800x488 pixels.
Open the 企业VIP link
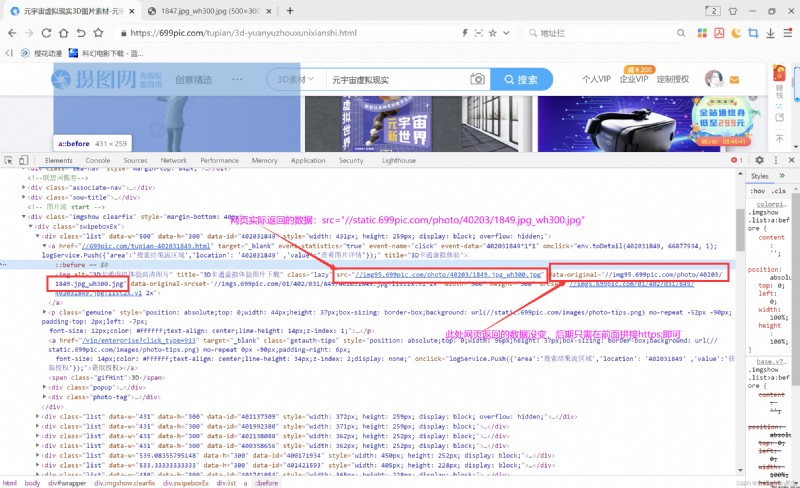[x=634, y=79]
